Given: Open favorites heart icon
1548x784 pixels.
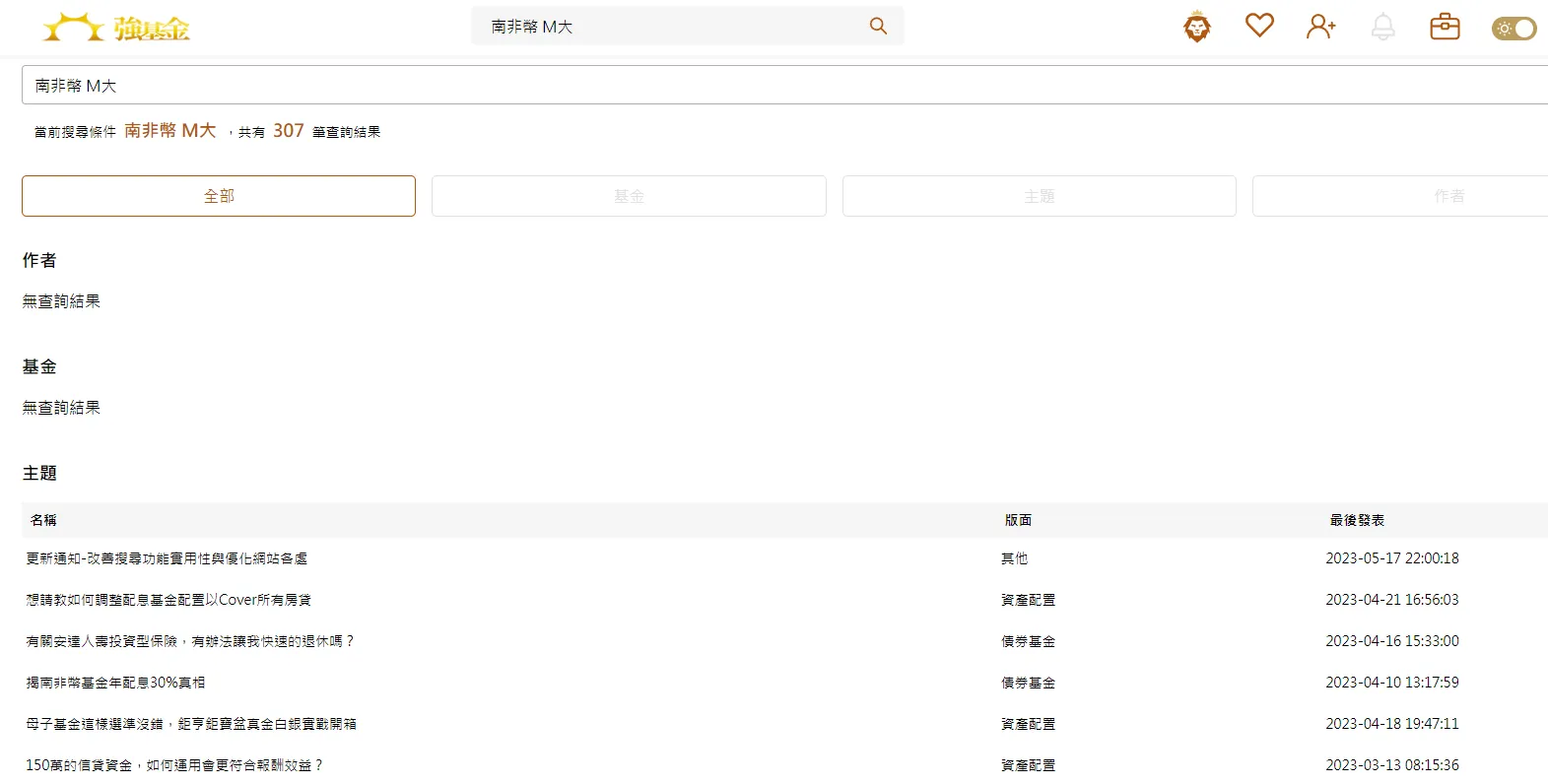Looking at the screenshot, I should click(x=1259, y=26).
